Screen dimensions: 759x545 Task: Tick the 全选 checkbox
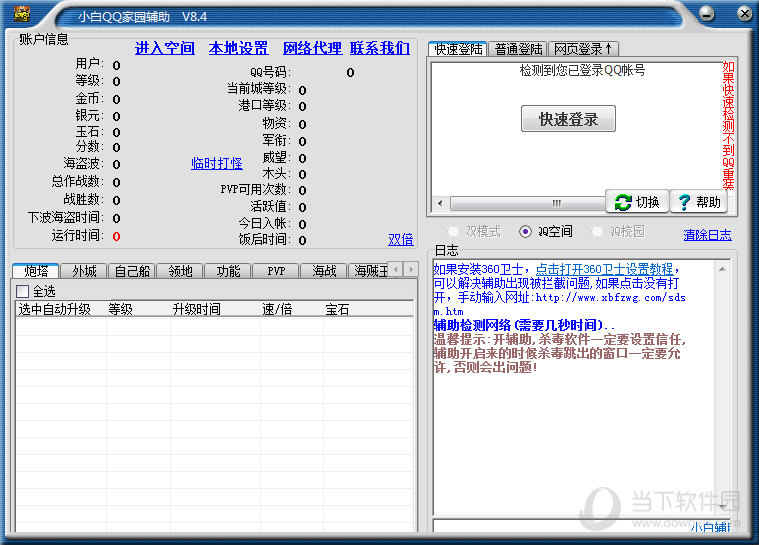point(22,291)
